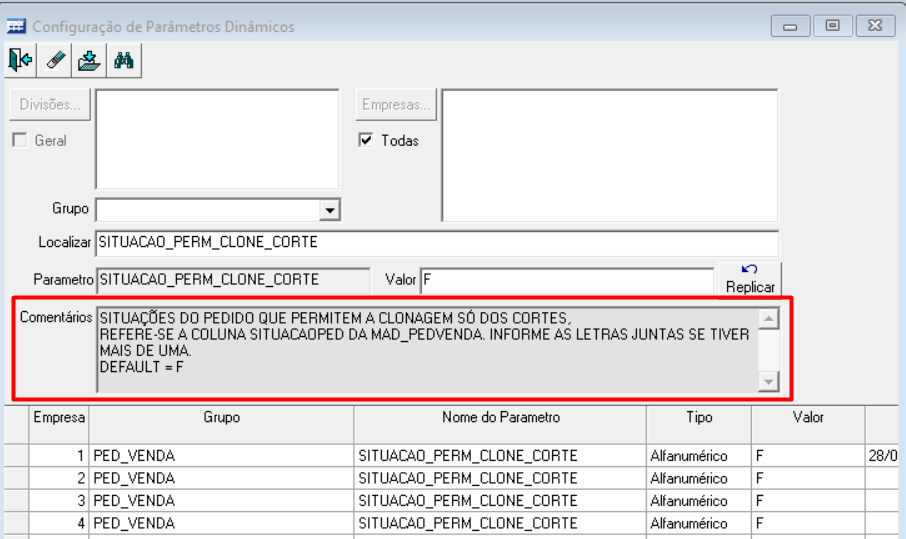Click the Comentários text area
This screenshot has width=906, height=539.
click(428, 350)
